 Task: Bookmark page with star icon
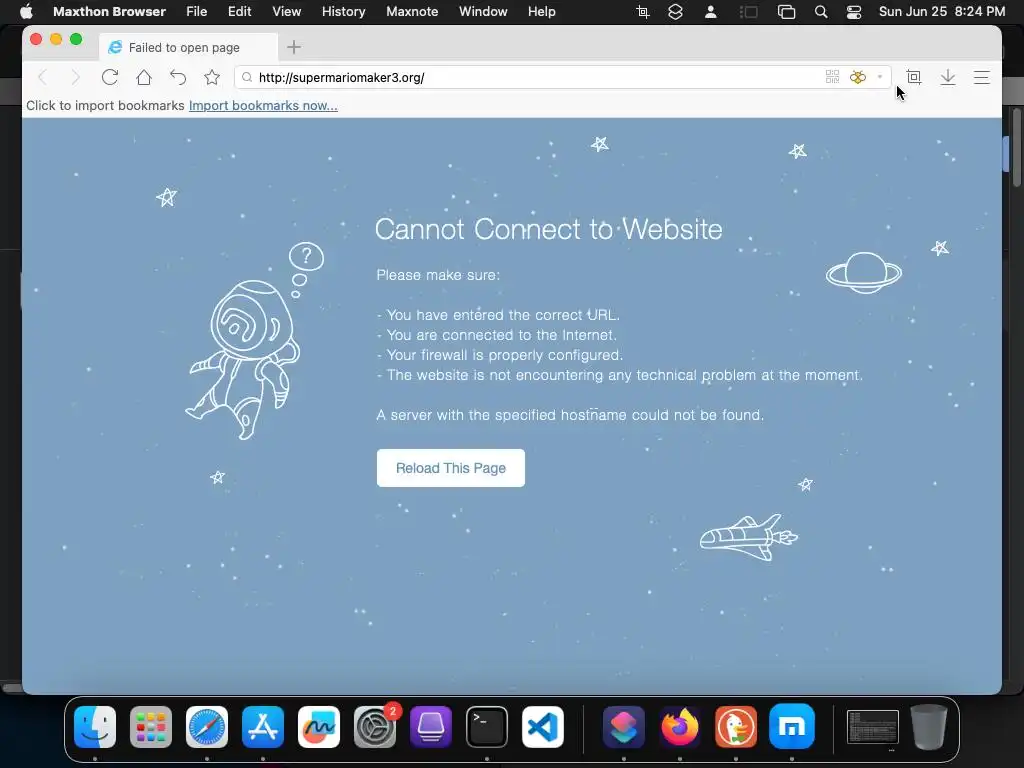pyautogui.click(x=212, y=78)
